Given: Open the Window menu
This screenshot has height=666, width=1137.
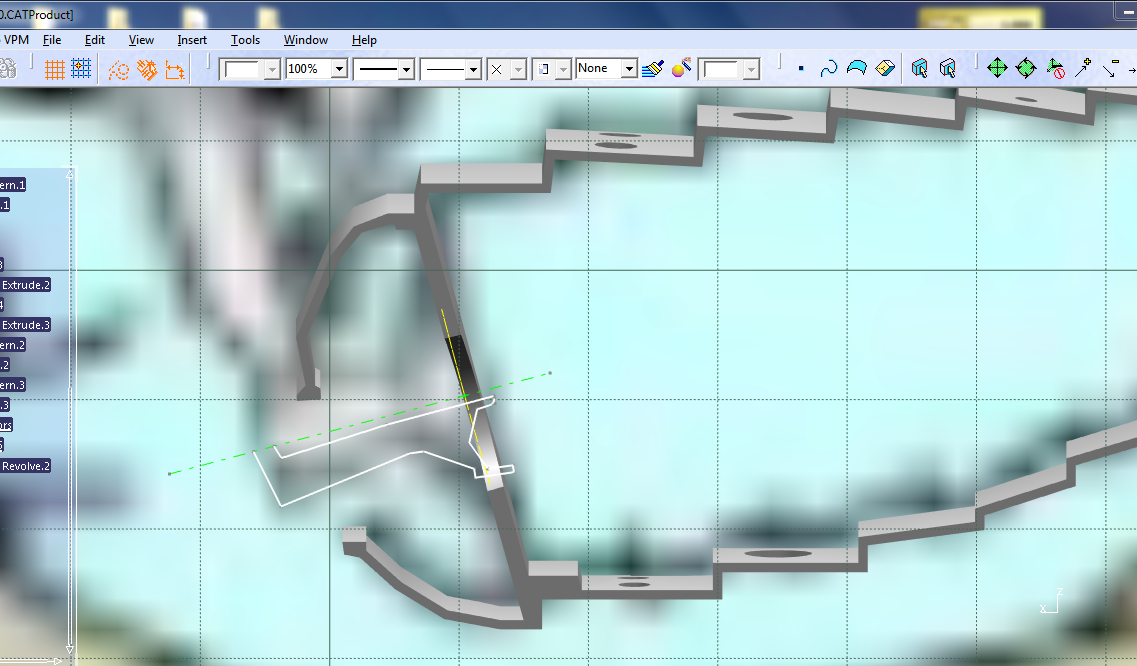Looking at the screenshot, I should click(305, 40).
